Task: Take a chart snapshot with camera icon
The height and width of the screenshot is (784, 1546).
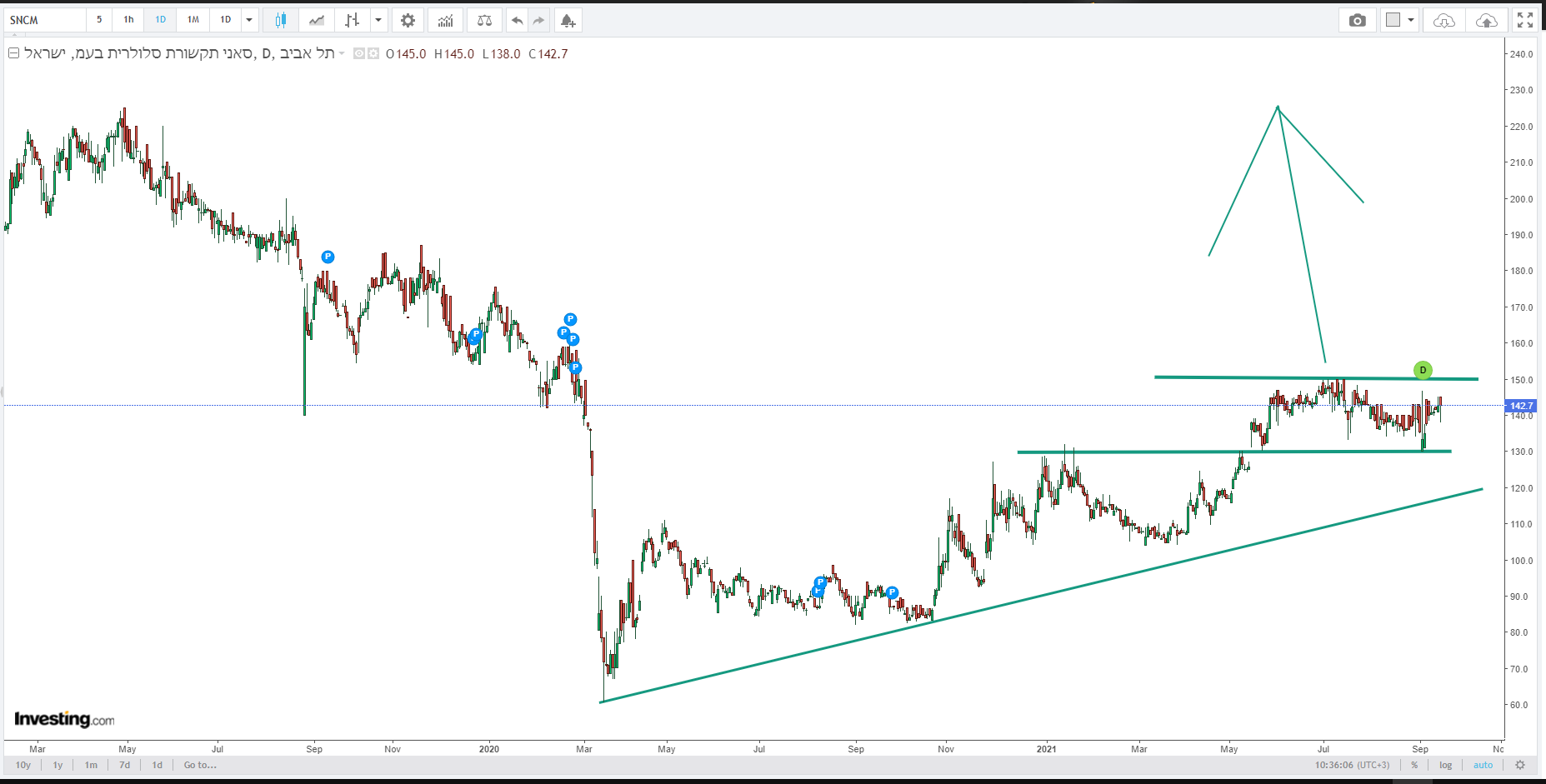Action: pyautogui.click(x=1358, y=20)
